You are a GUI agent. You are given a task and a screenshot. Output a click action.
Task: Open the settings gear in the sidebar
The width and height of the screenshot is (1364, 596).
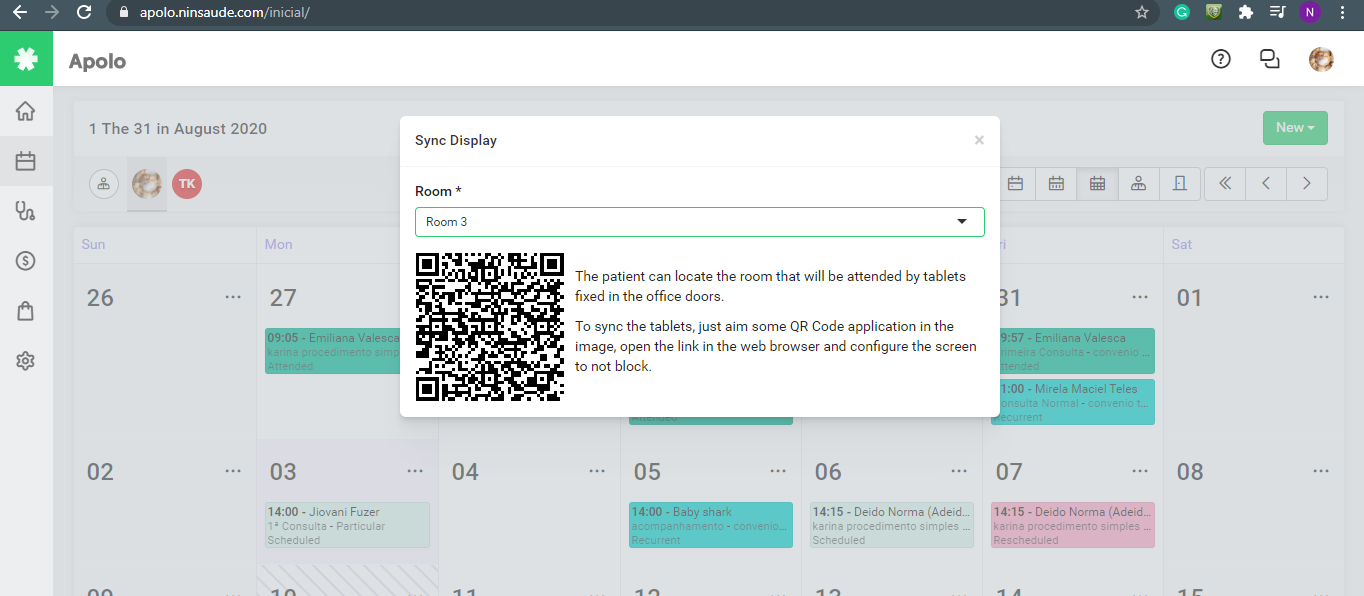(x=26, y=361)
